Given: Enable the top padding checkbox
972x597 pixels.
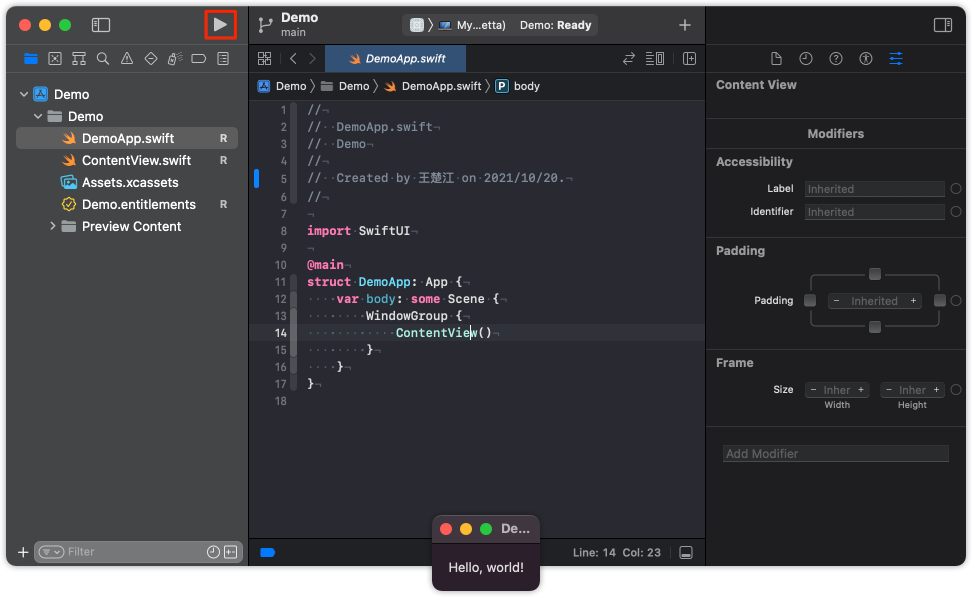Looking at the screenshot, I should pyautogui.click(x=875, y=274).
